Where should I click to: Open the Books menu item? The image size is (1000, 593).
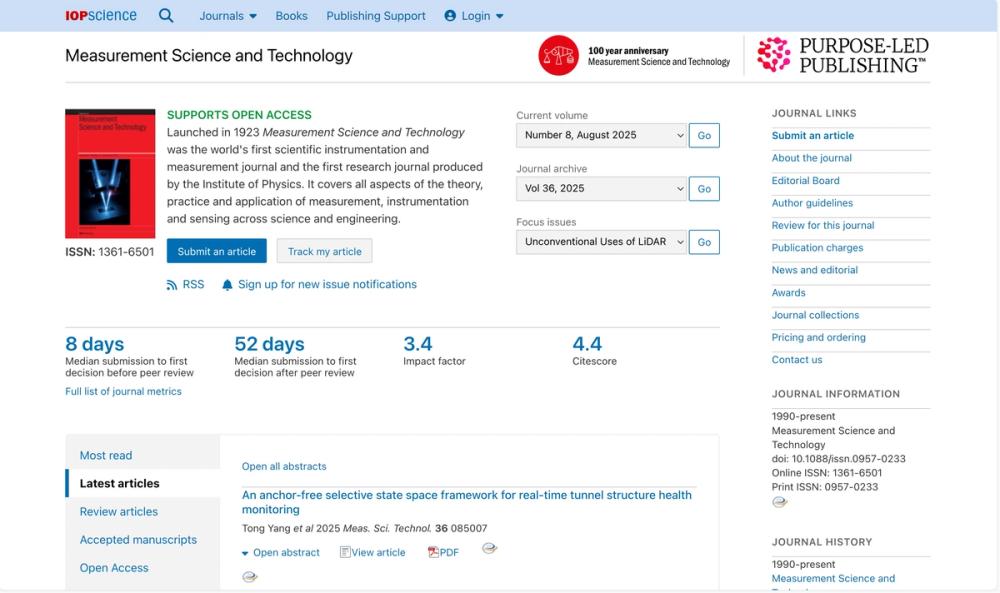pos(291,16)
